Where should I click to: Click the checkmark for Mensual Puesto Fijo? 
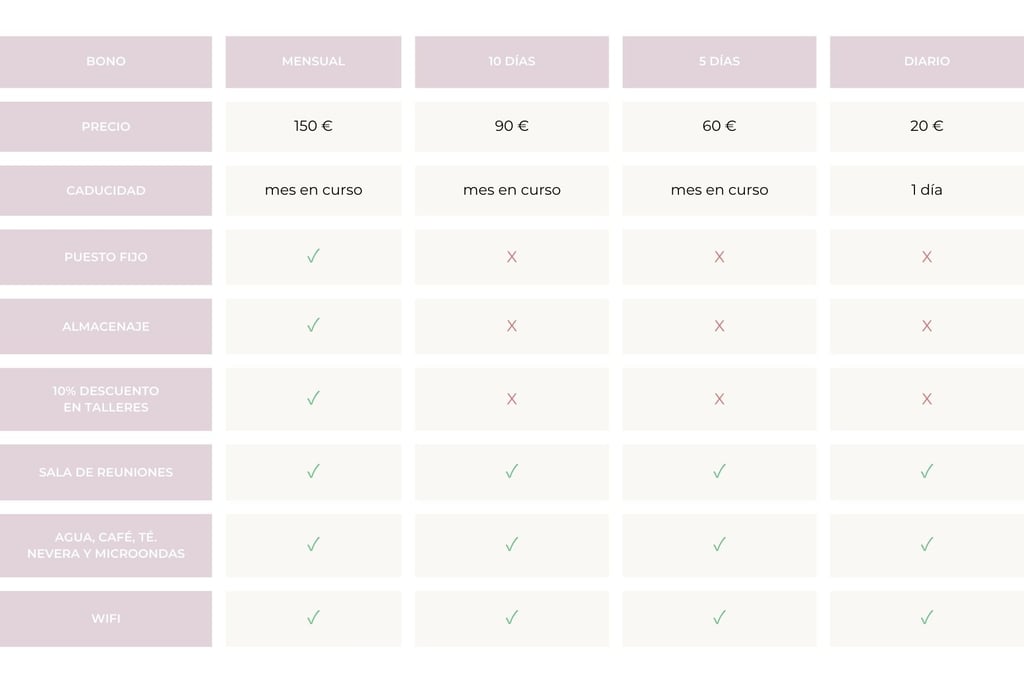click(x=313, y=256)
